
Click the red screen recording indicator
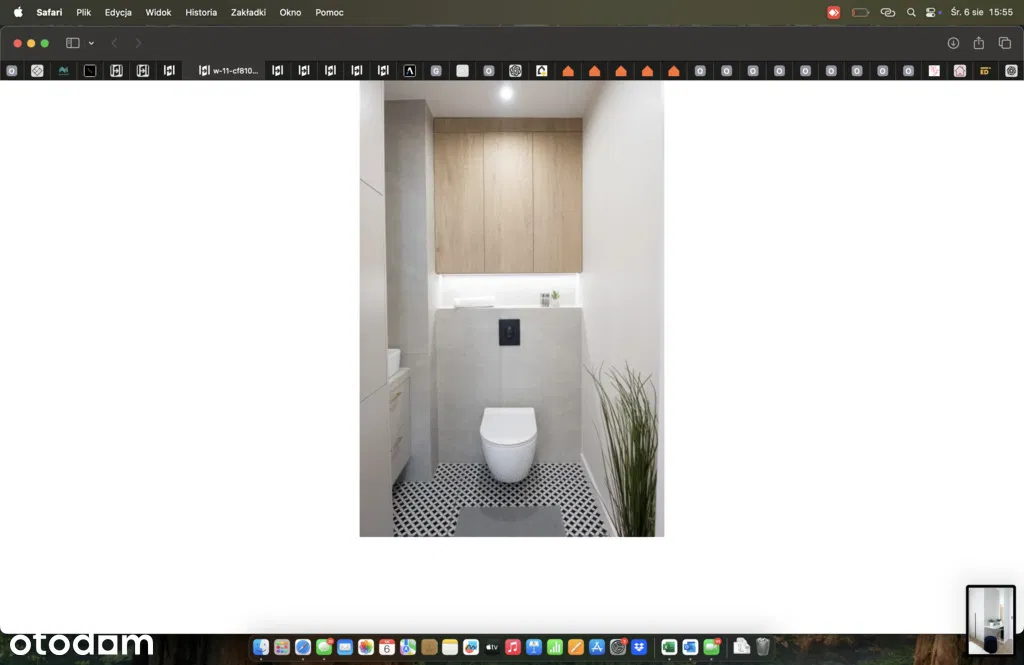(x=834, y=12)
